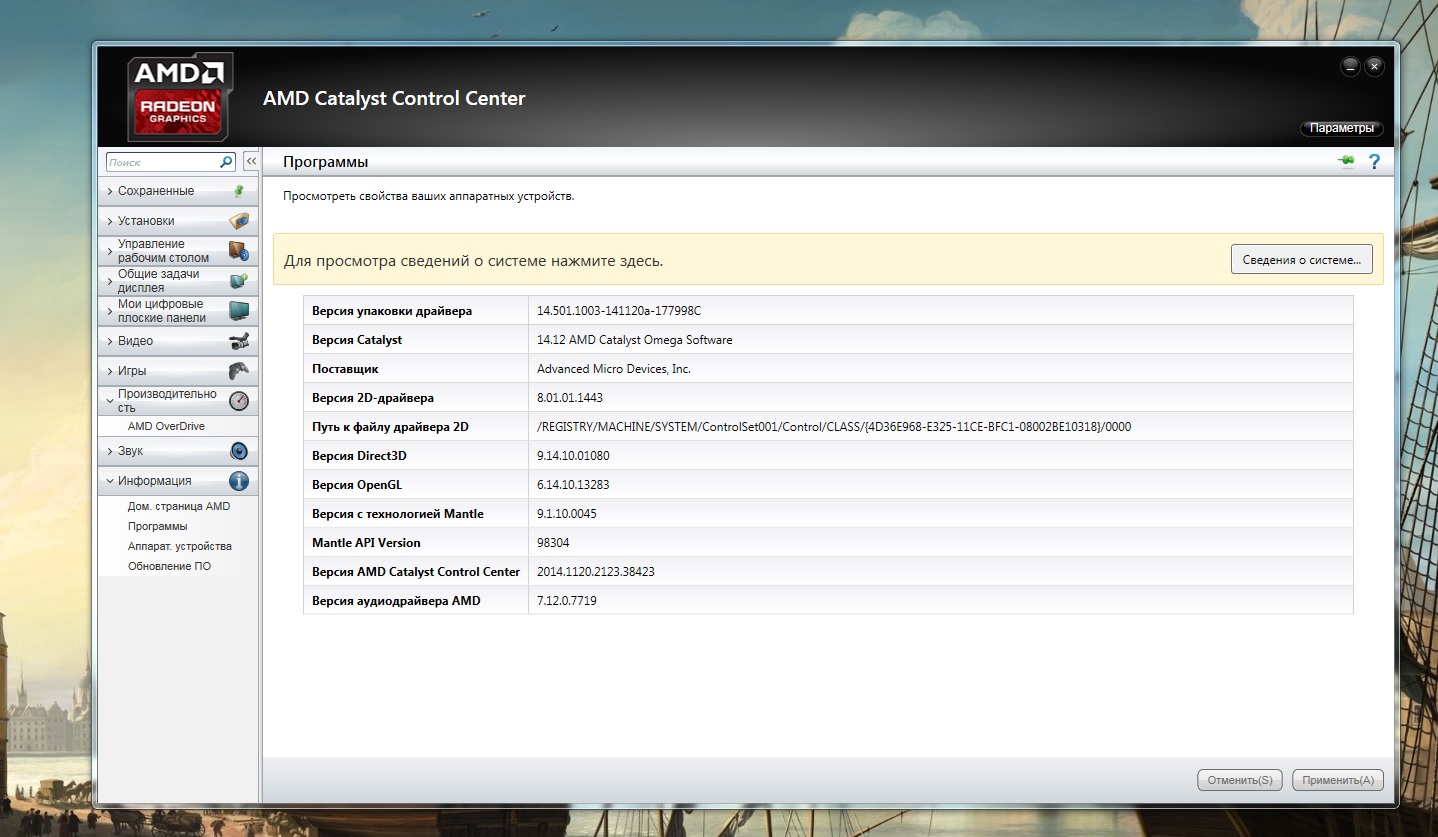Click the Версия упаковки драйвера label
Image resolution: width=1438 pixels, height=837 pixels.
pos(392,311)
